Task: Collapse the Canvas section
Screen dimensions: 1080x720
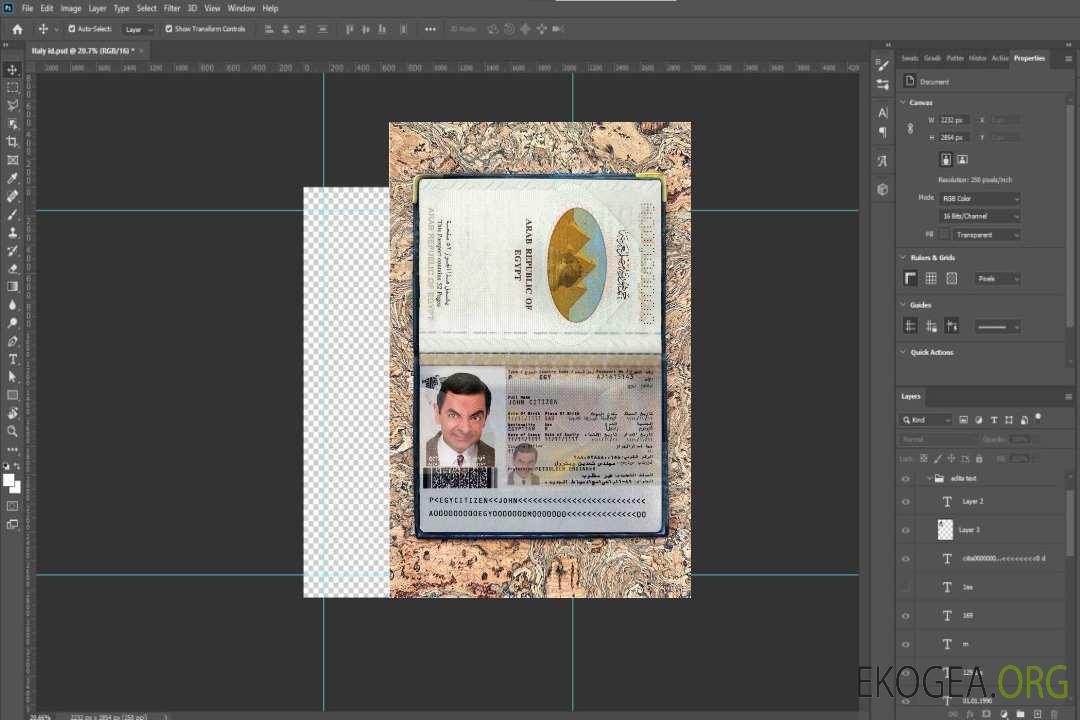Action: pos(904,102)
